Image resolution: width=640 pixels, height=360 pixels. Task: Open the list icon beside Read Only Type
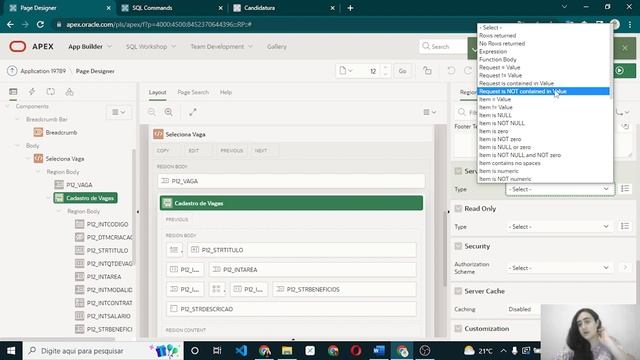[625, 226]
